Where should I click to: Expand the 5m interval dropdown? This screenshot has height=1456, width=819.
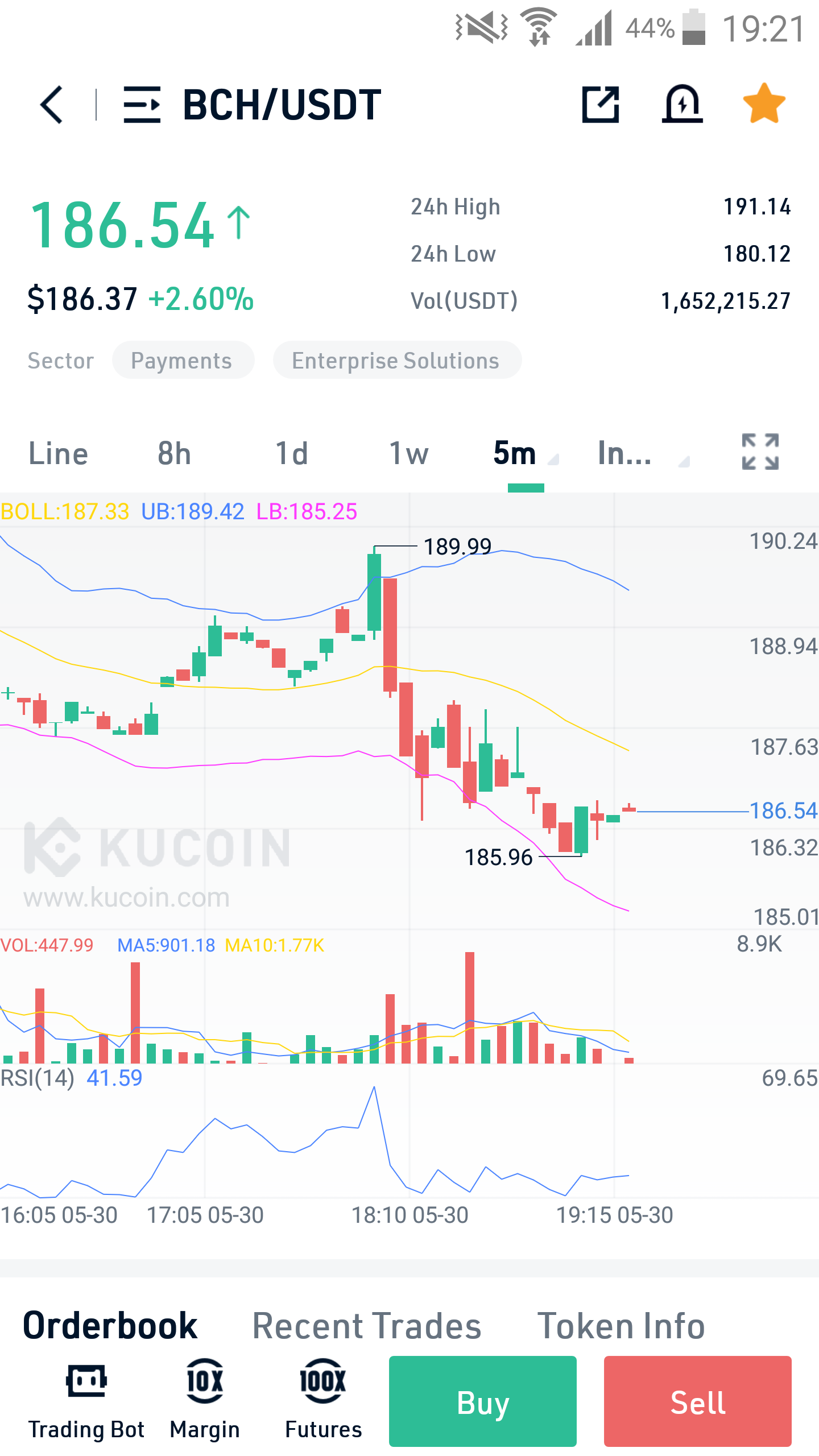[526, 454]
